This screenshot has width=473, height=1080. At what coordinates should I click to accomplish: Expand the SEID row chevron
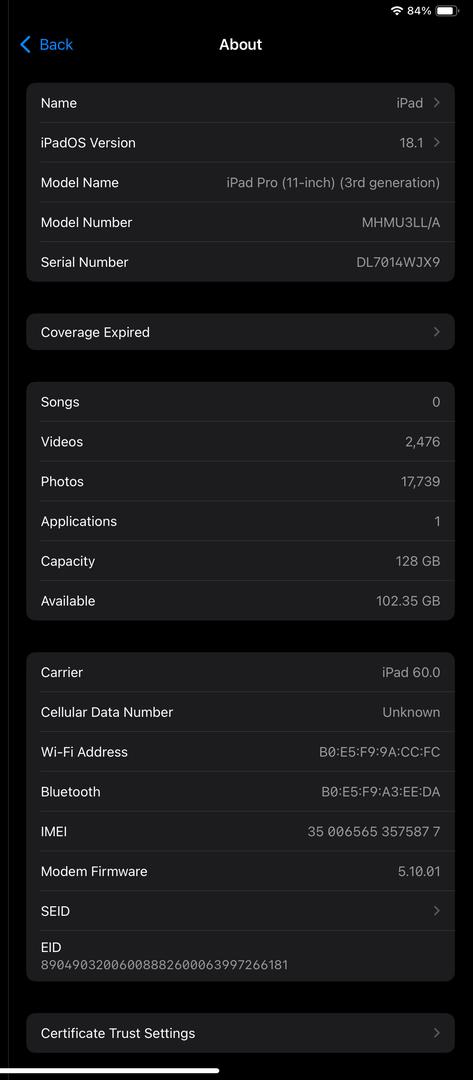tap(437, 911)
